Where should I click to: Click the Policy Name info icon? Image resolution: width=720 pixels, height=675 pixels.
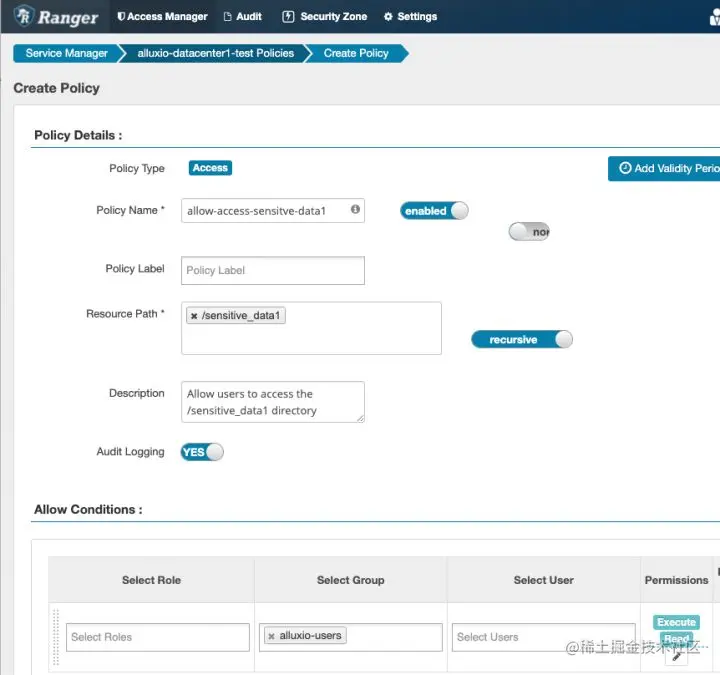(355, 209)
